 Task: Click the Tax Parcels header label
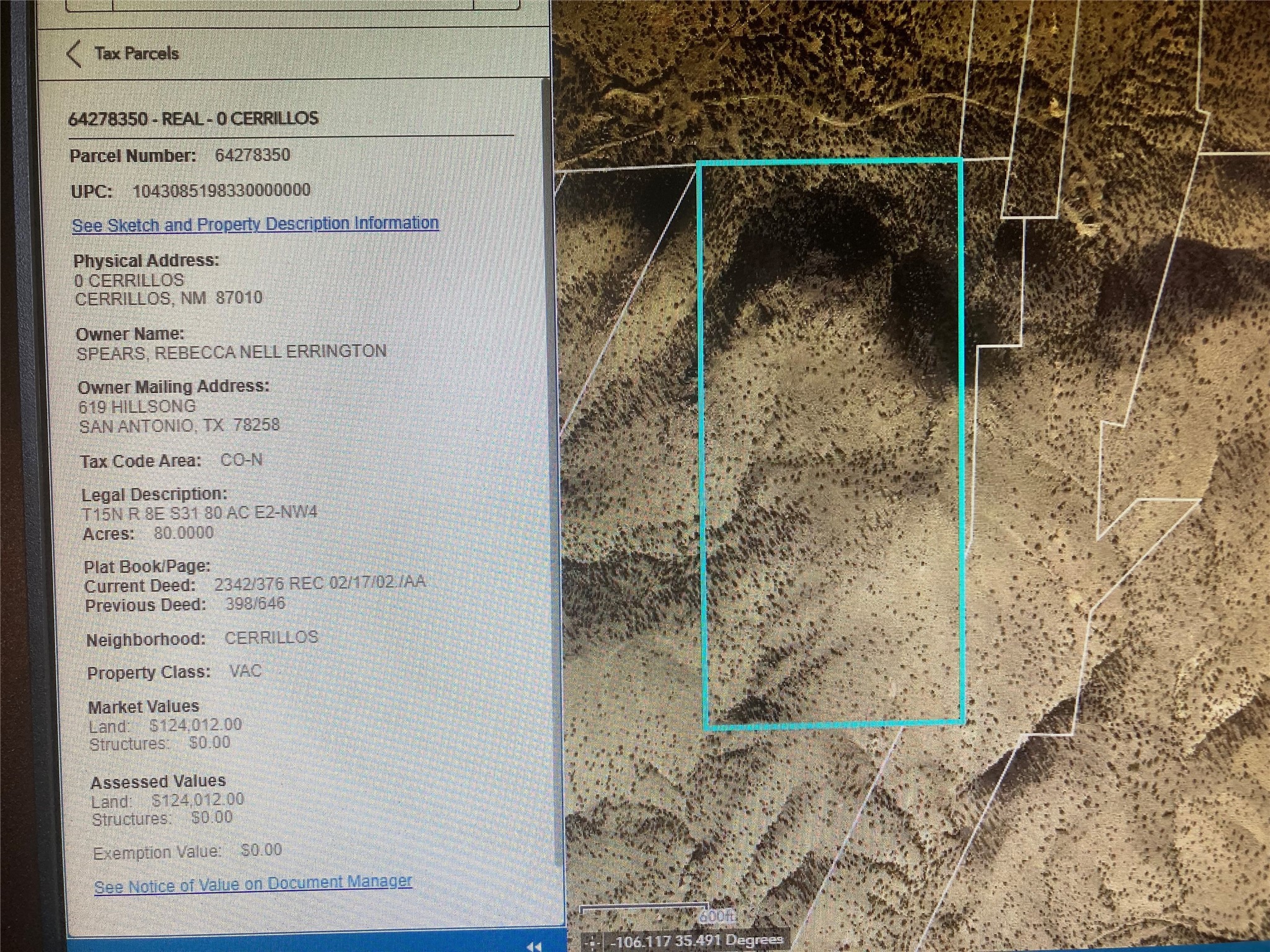136,53
